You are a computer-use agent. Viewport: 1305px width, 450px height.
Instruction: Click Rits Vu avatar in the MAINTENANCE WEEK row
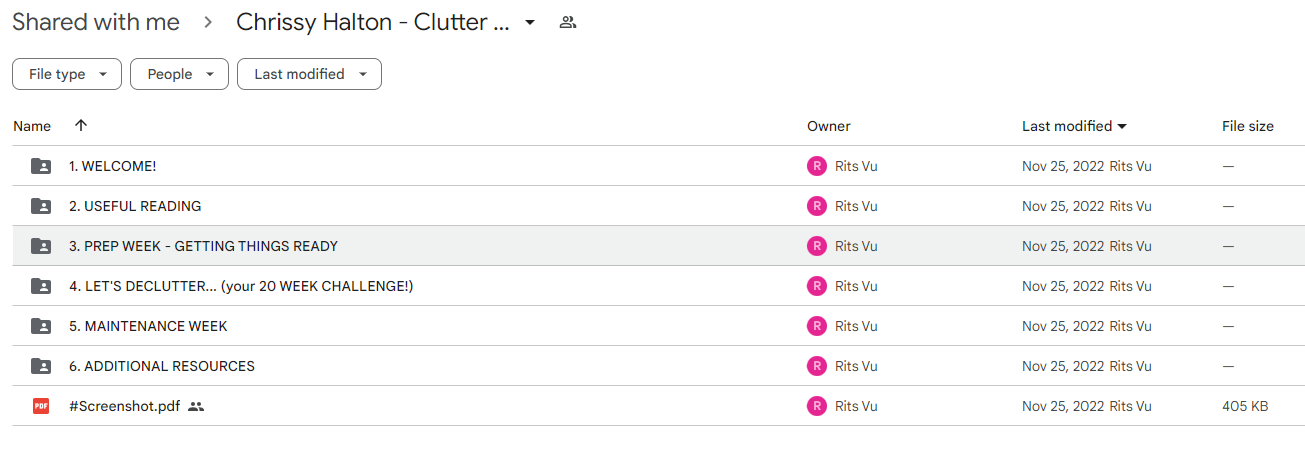(x=817, y=326)
